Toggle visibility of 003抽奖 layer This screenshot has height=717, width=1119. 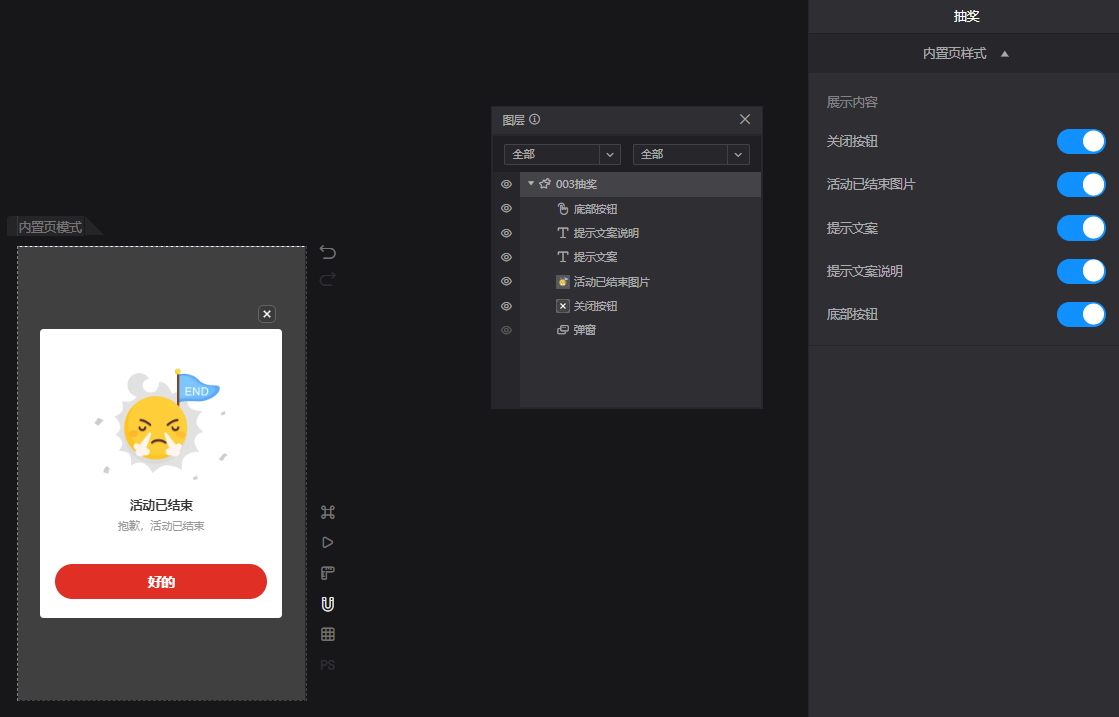click(x=506, y=184)
